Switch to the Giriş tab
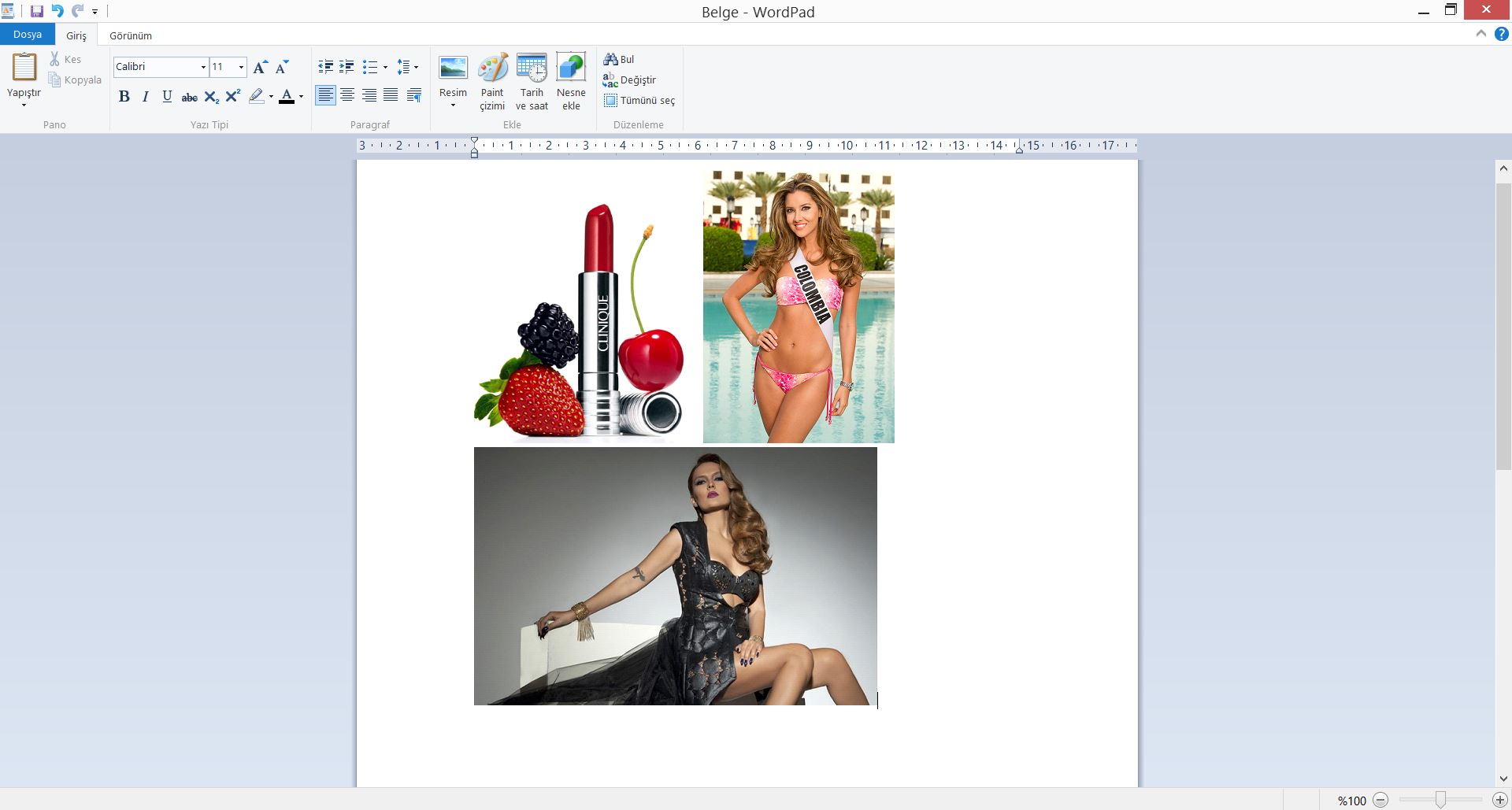The width and height of the screenshot is (1512, 810). [76, 35]
